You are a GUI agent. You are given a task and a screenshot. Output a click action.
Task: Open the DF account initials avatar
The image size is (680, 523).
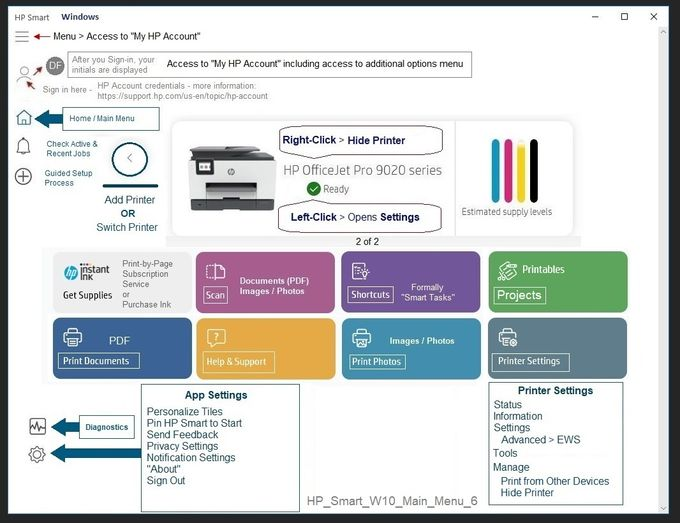point(55,66)
